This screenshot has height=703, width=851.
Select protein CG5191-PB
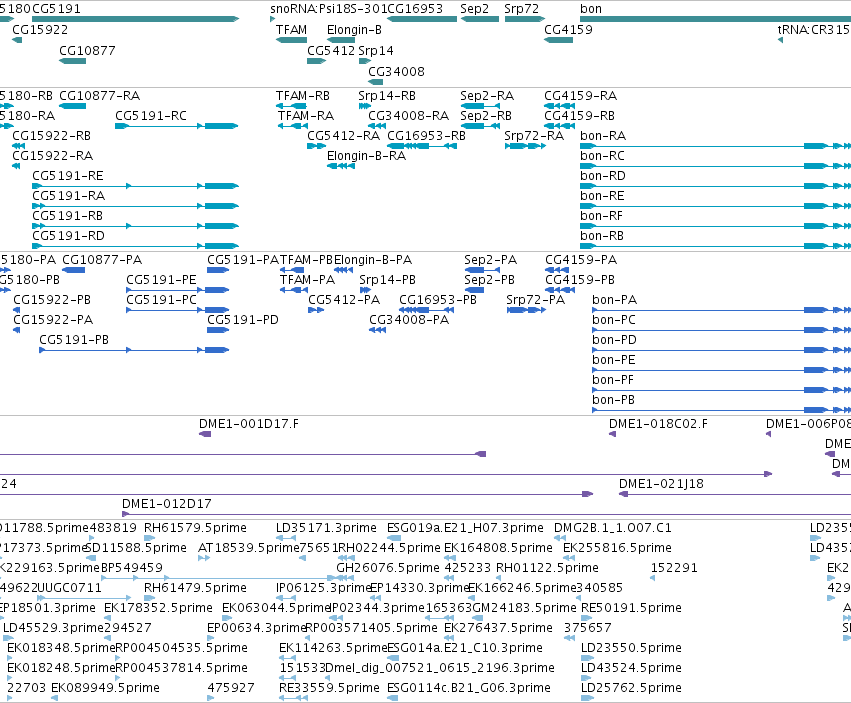click(x=74, y=340)
